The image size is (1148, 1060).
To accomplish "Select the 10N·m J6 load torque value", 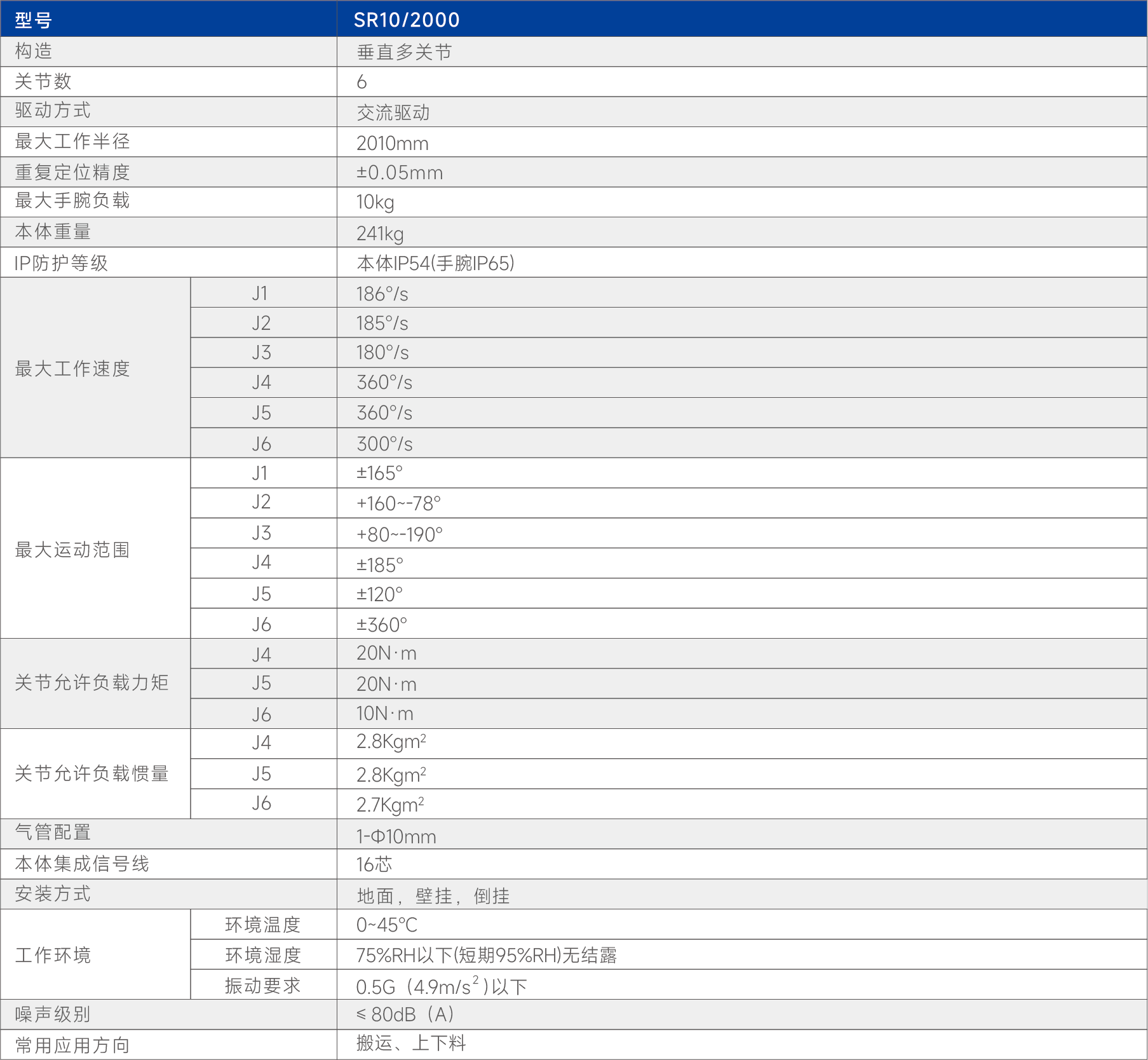I will [384, 714].
